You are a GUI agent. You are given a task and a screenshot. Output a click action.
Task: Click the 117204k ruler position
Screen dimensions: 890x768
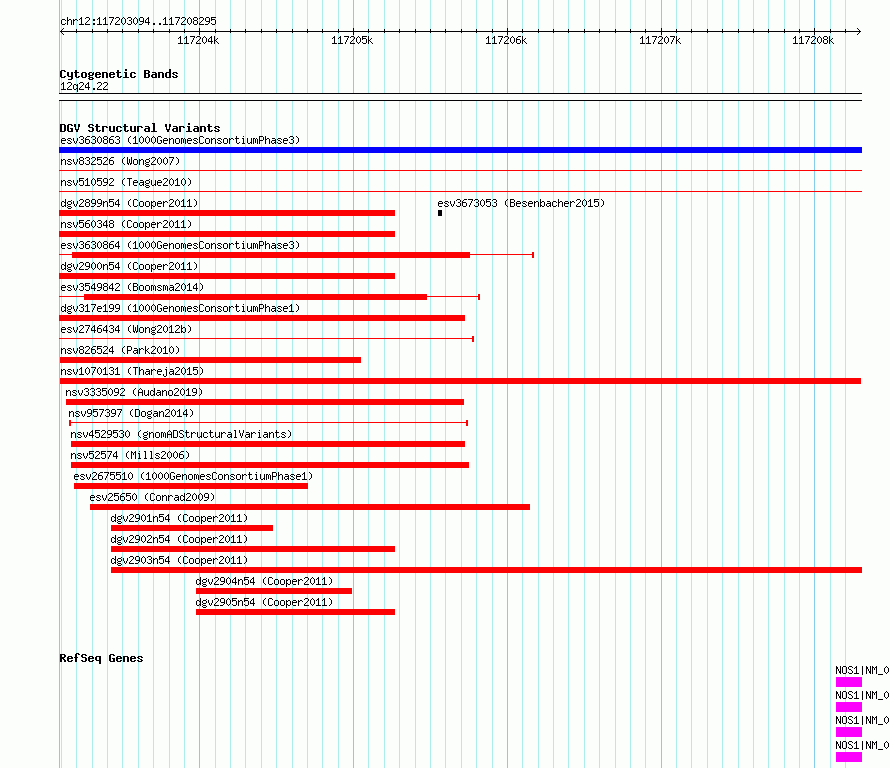point(198,40)
